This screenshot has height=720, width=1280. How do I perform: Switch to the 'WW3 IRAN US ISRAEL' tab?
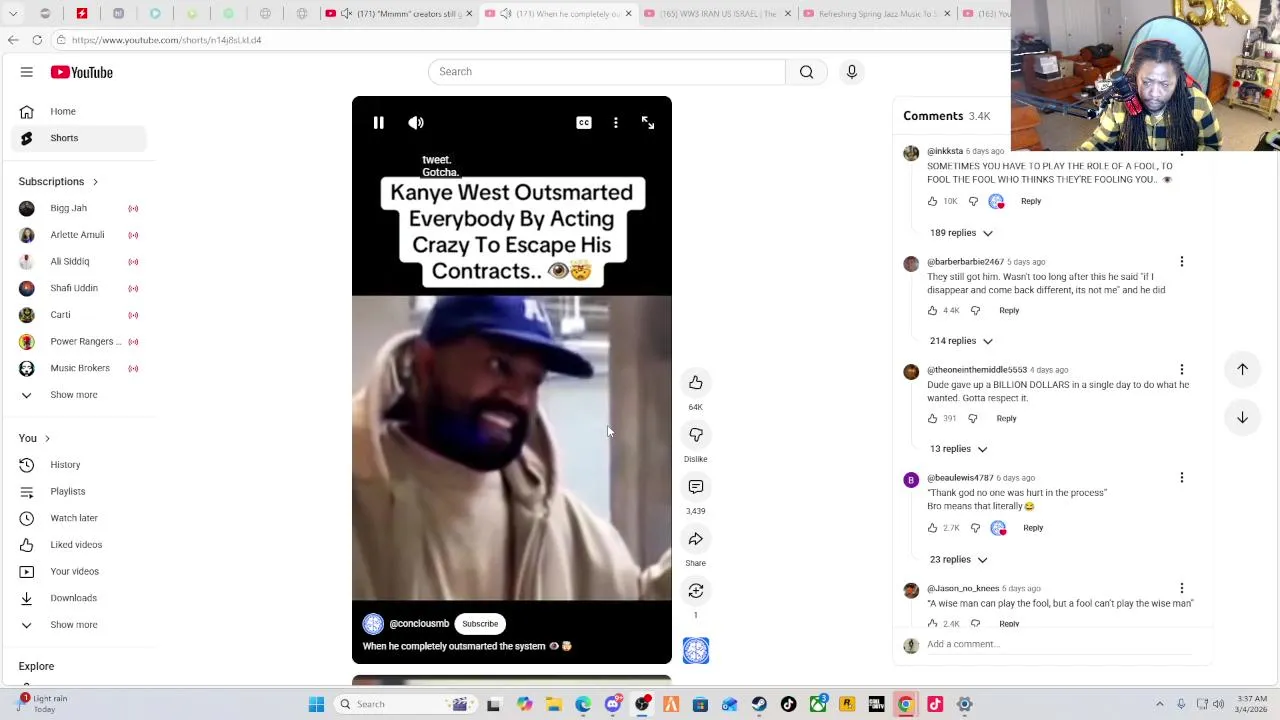tap(718, 14)
